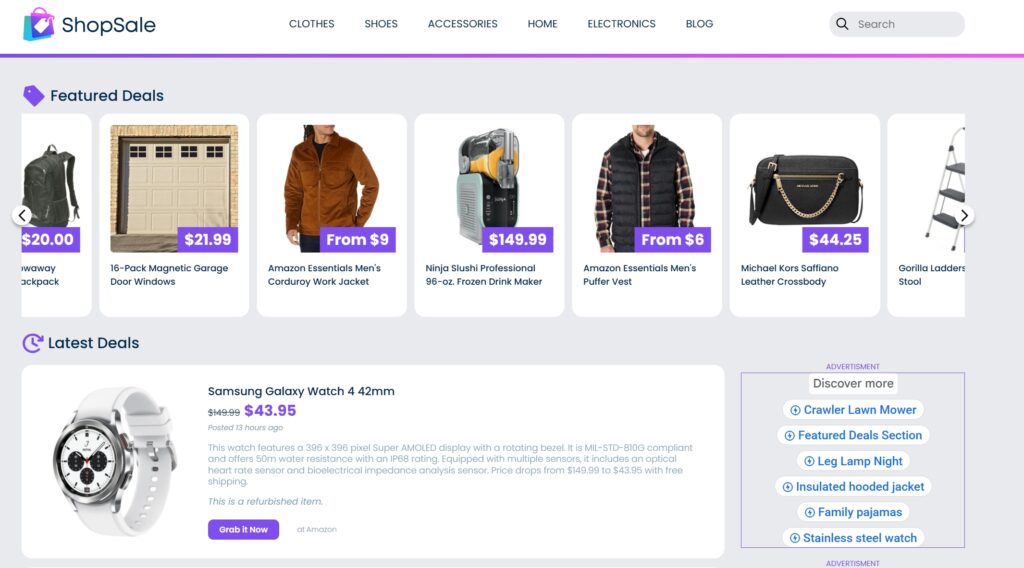The width and height of the screenshot is (1024, 568).
Task: Click the ShopSale shopping bag logo
Action: (39, 24)
